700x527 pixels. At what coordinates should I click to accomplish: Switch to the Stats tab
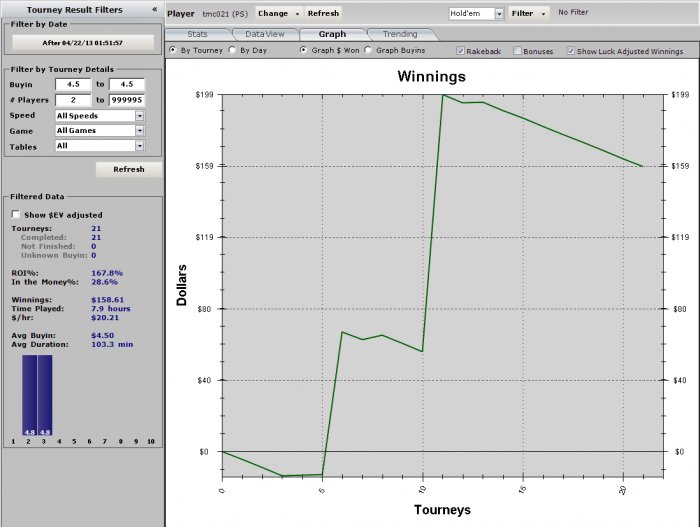coord(197,34)
